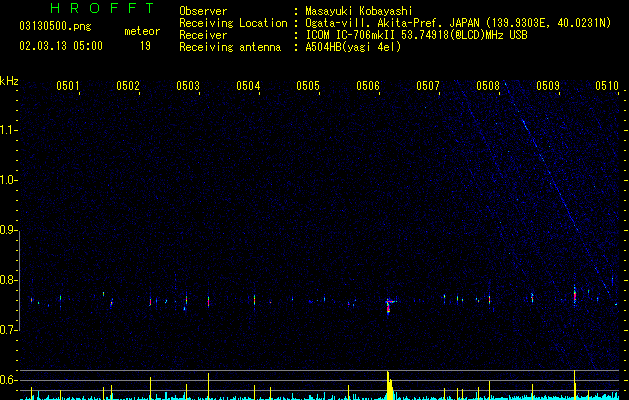Click the 0504 time marker

pos(248,86)
